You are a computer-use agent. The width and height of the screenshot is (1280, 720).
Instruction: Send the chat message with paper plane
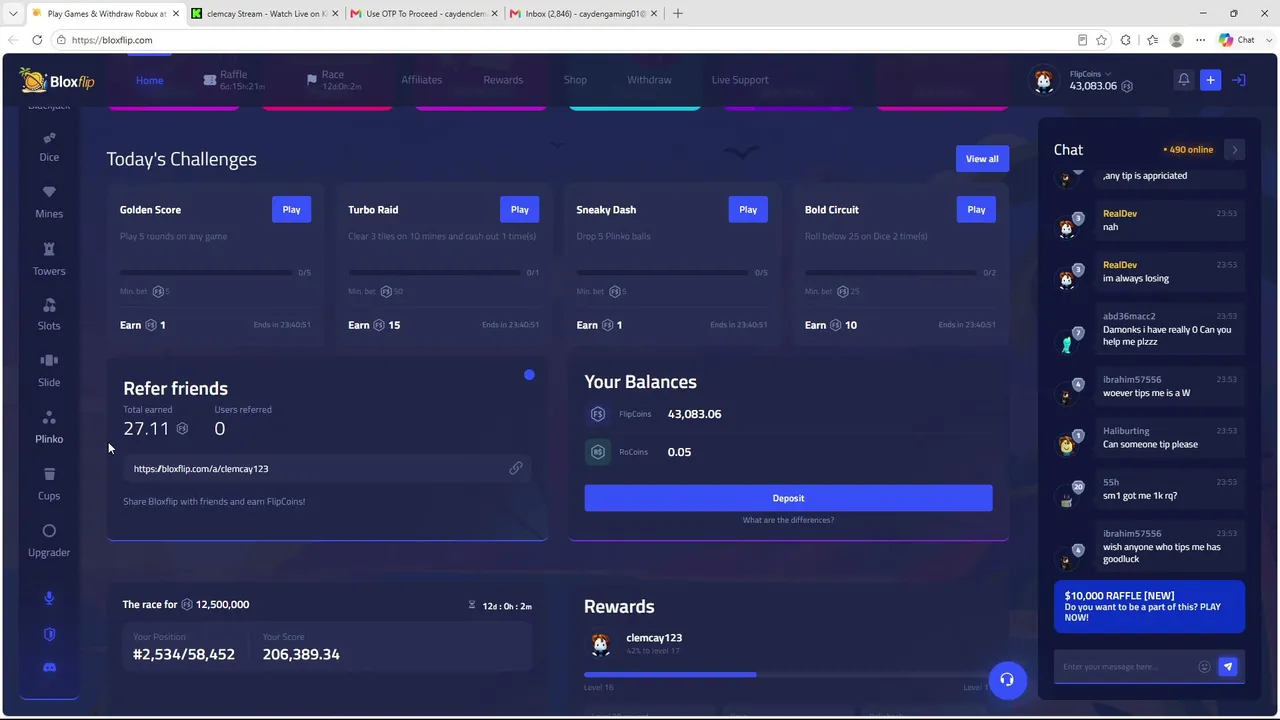[1228, 667]
